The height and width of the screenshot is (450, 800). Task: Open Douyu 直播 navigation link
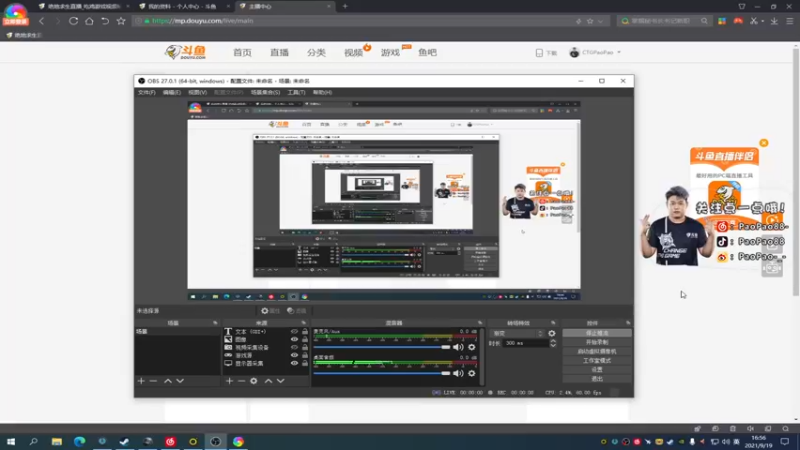click(x=280, y=53)
